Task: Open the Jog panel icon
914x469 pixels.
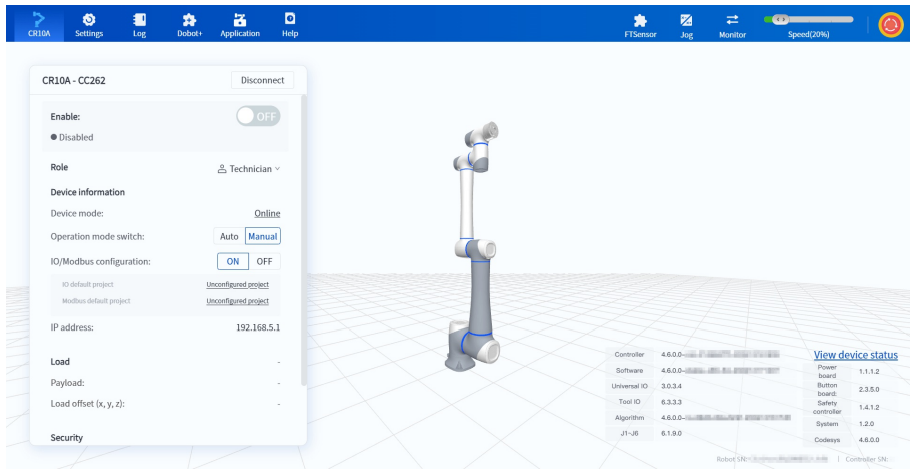Action: pos(686,20)
